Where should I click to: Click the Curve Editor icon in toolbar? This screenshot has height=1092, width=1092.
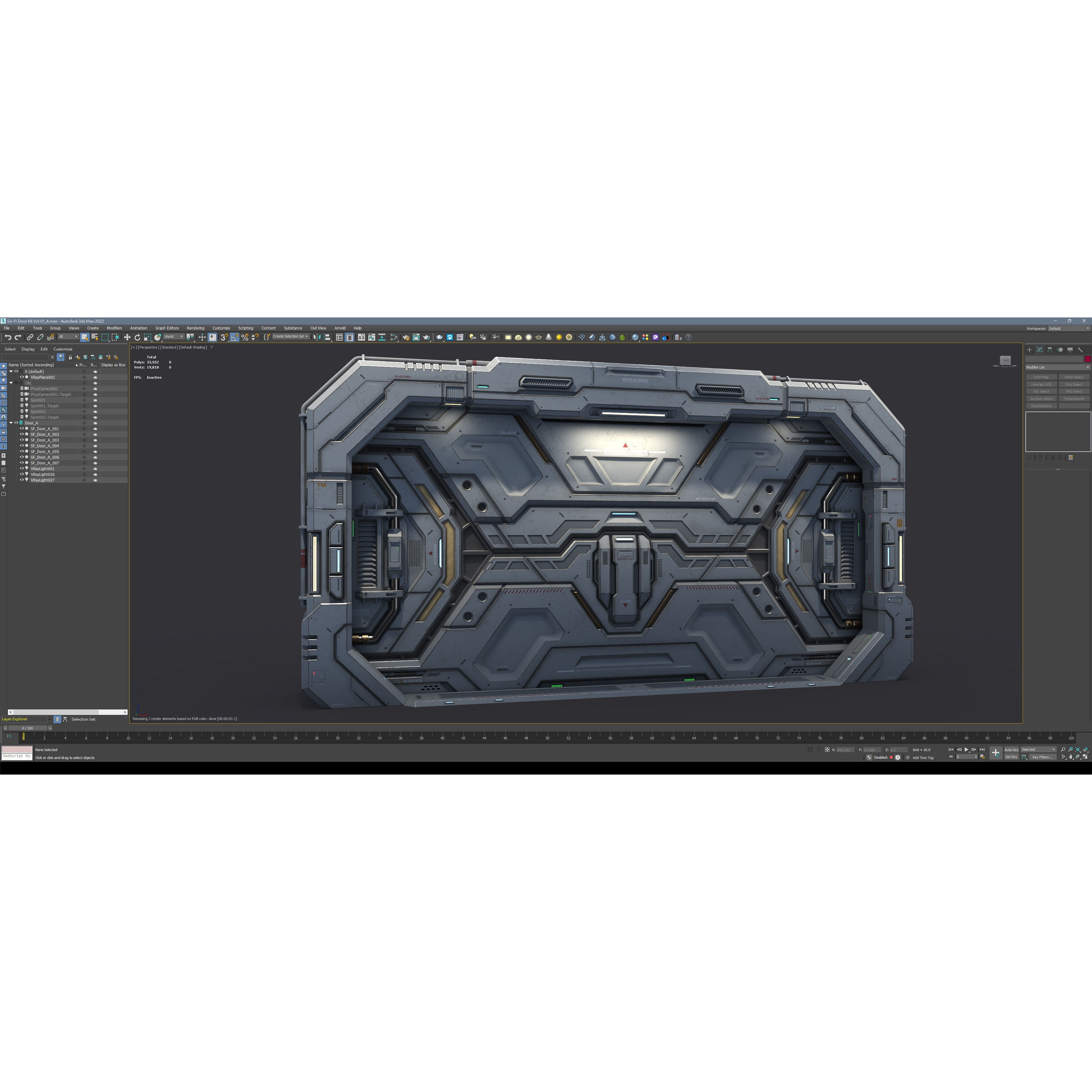(x=371, y=338)
